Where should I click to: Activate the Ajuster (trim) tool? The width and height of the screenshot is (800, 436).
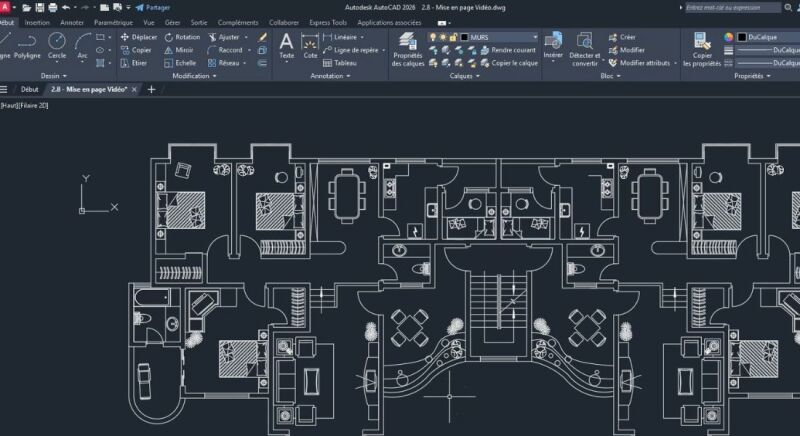pos(223,37)
